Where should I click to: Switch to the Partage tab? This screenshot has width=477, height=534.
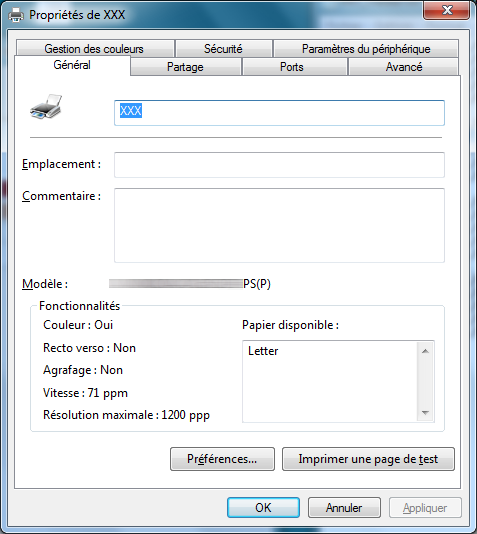pos(186,67)
